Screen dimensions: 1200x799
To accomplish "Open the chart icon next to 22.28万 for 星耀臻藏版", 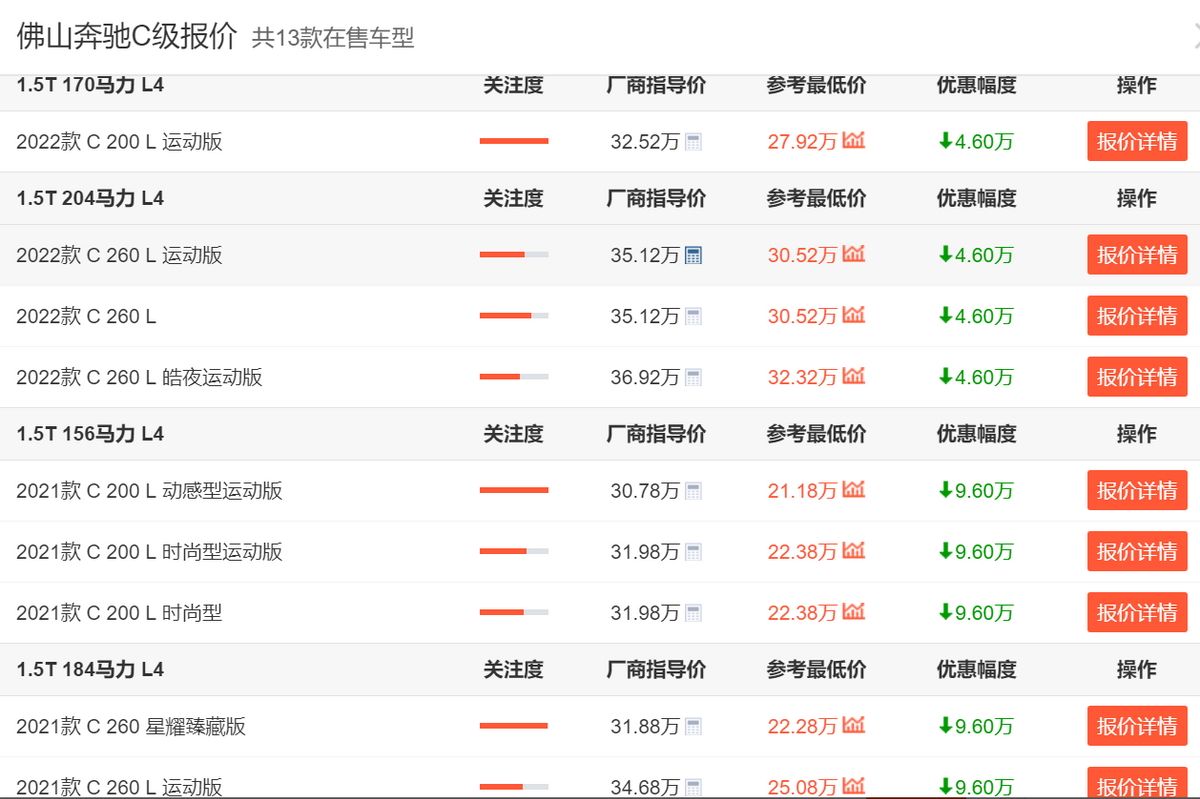I will [852, 727].
